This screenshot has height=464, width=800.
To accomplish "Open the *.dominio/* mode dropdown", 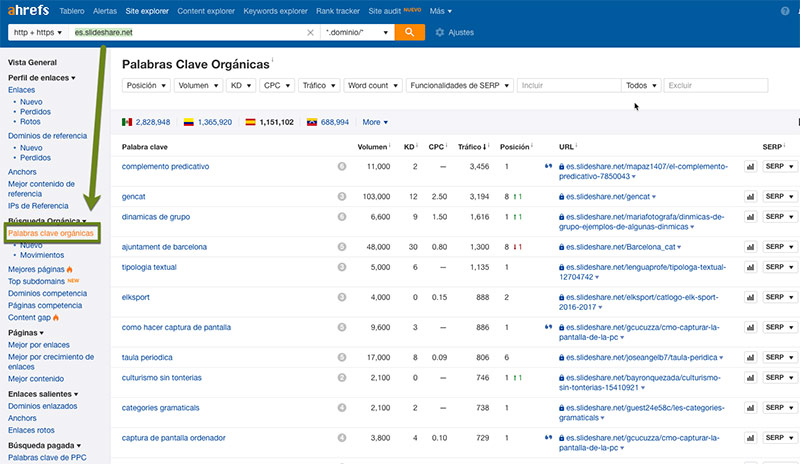I will click(x=357, y=32).
